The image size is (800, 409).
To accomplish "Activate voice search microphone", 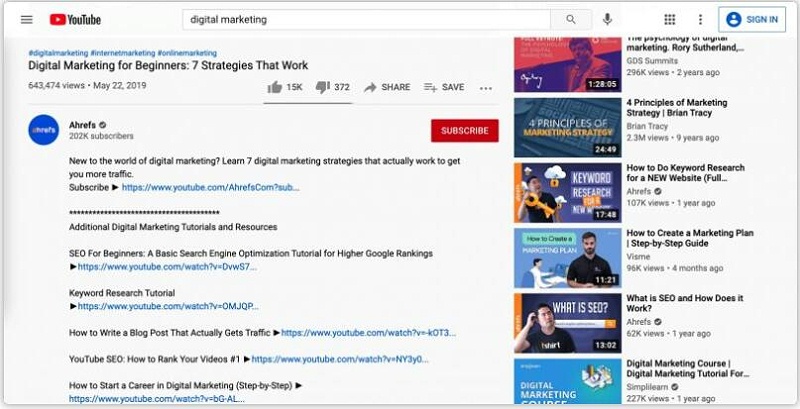I will [x=607, y=20].
